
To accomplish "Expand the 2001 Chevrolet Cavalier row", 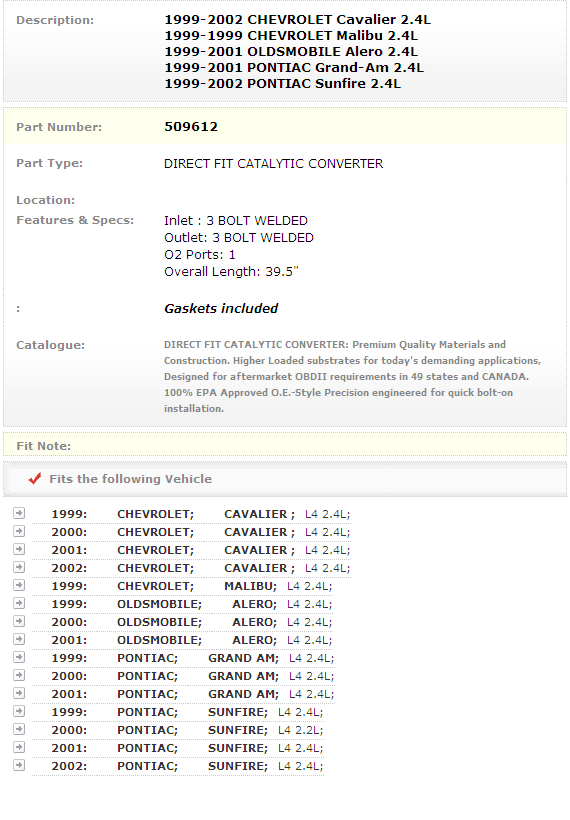I will click(19, 549).
